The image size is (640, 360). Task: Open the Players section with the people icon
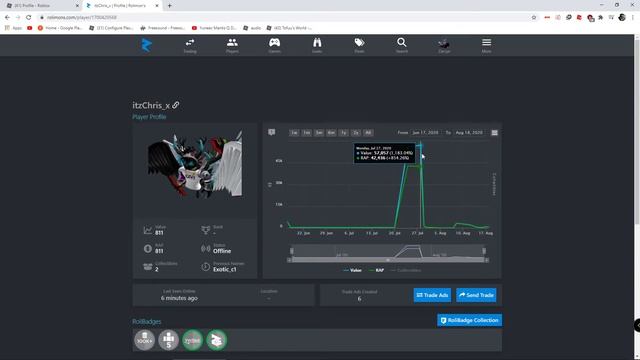[232, 45]
